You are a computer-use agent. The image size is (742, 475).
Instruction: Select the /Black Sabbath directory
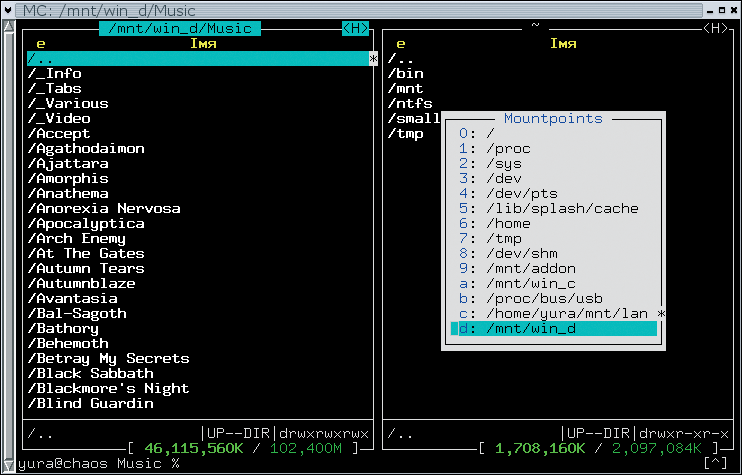91,373
